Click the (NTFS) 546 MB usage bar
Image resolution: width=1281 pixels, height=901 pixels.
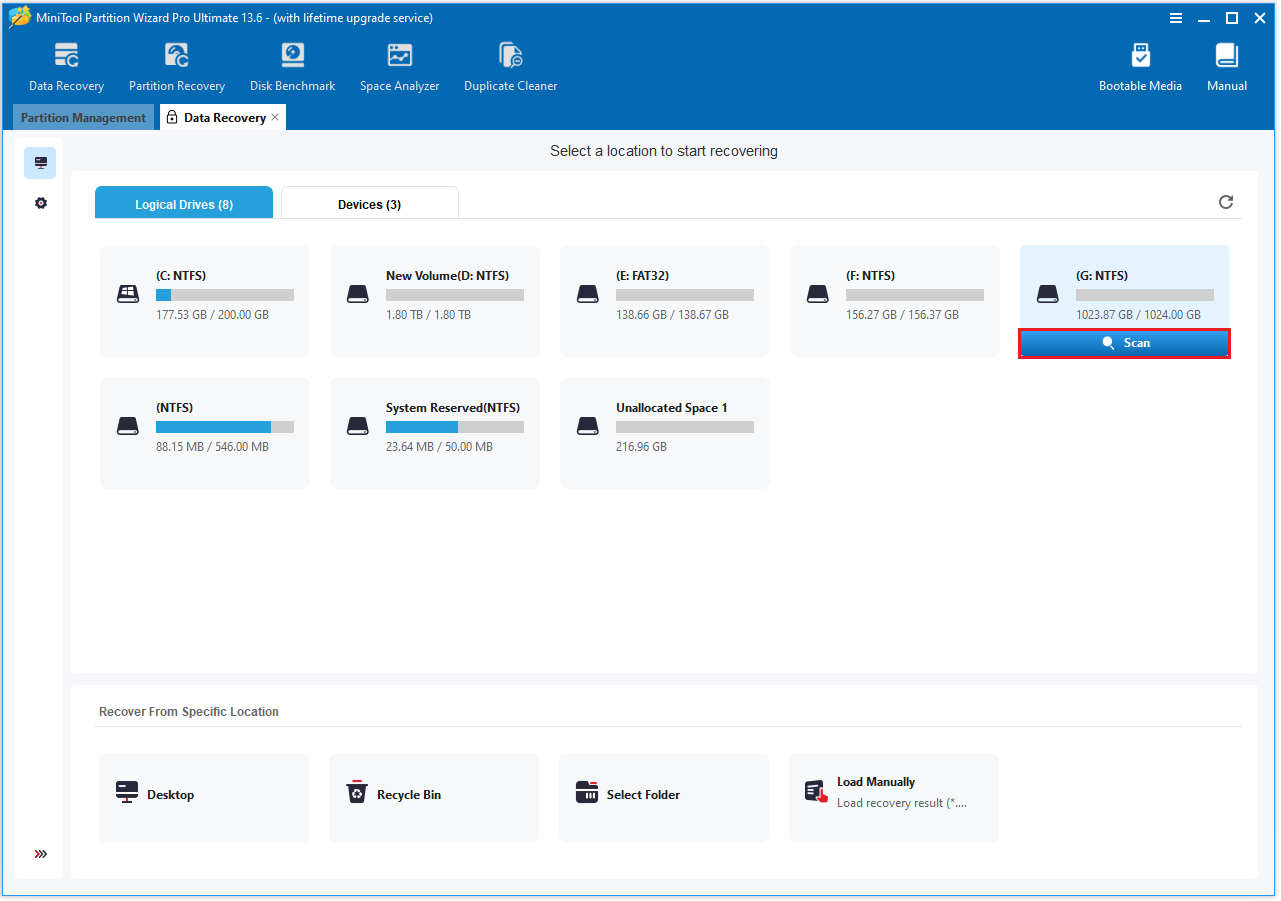coord(225,427)
